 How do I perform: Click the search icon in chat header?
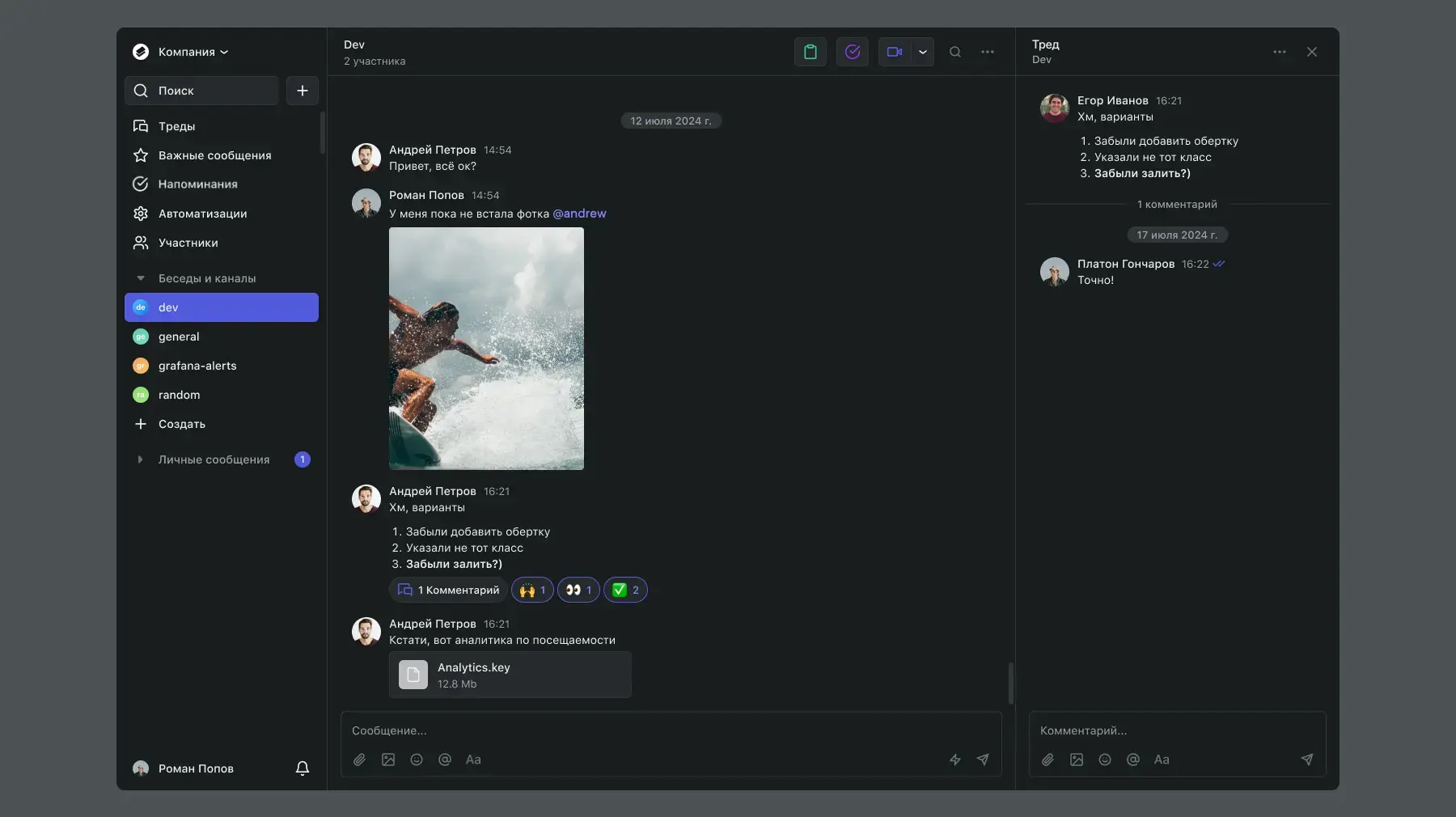[x=955, y=52]
